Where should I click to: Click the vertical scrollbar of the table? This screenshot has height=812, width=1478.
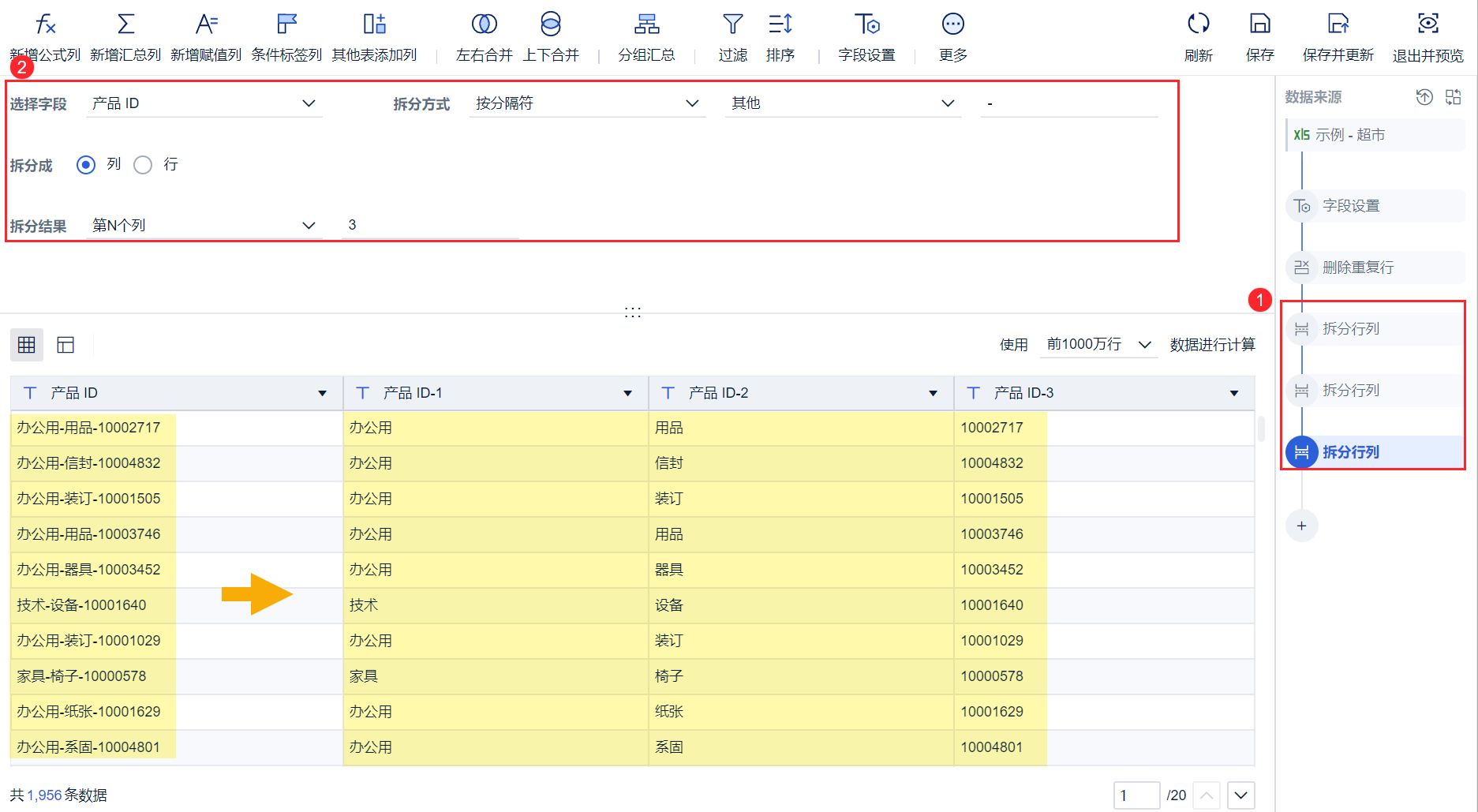coord(1262,429)
